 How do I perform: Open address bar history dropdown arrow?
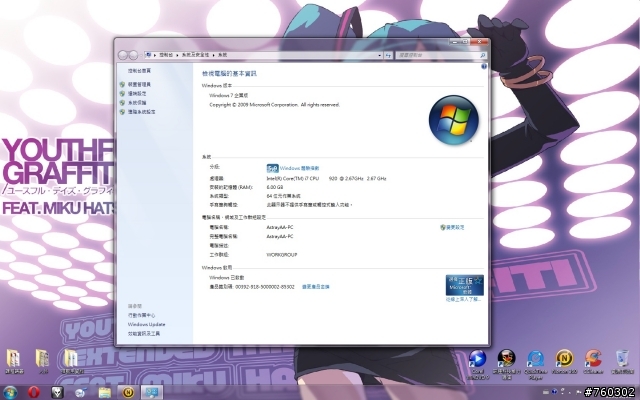380,55
